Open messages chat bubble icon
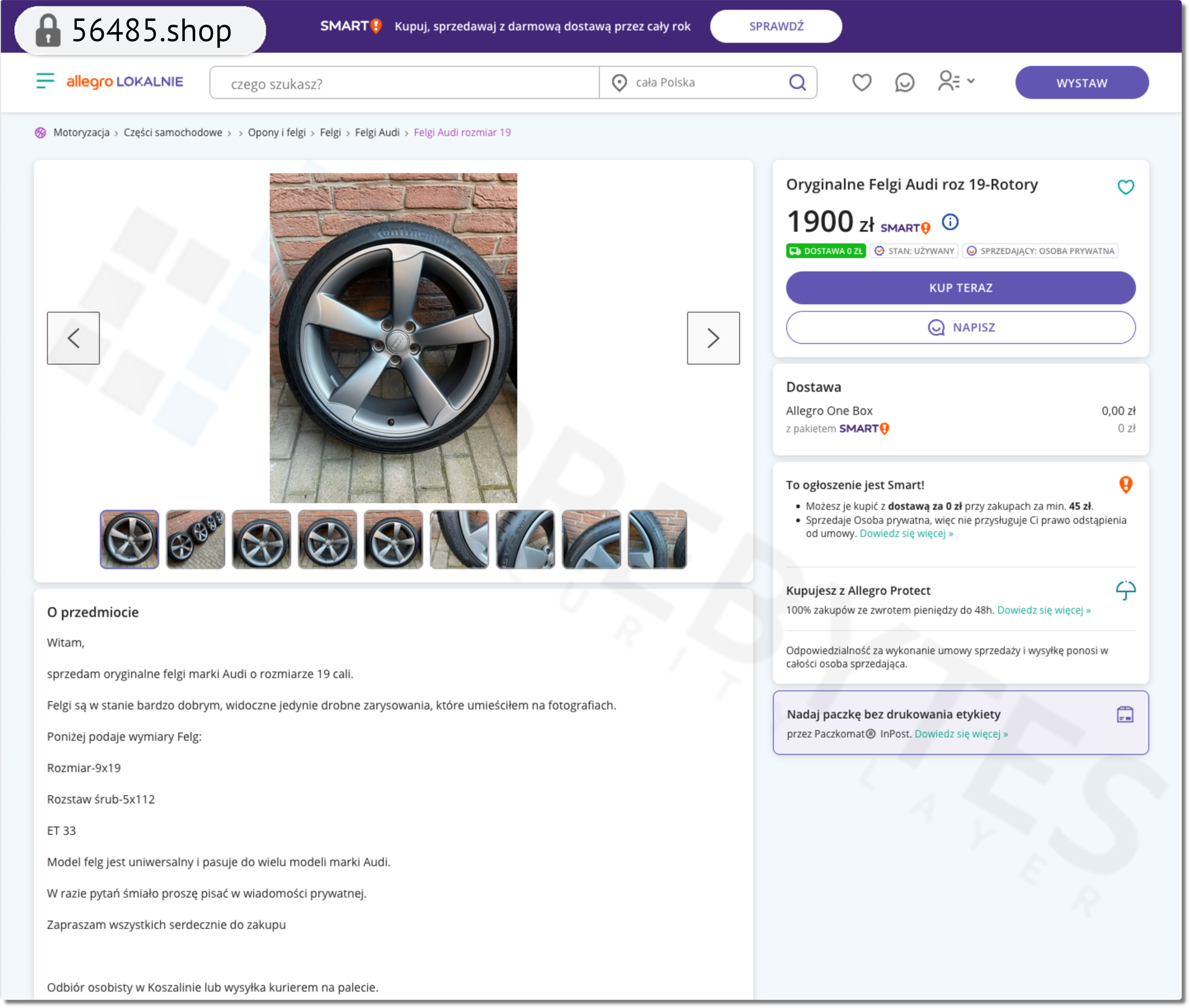 coord(904,82)
